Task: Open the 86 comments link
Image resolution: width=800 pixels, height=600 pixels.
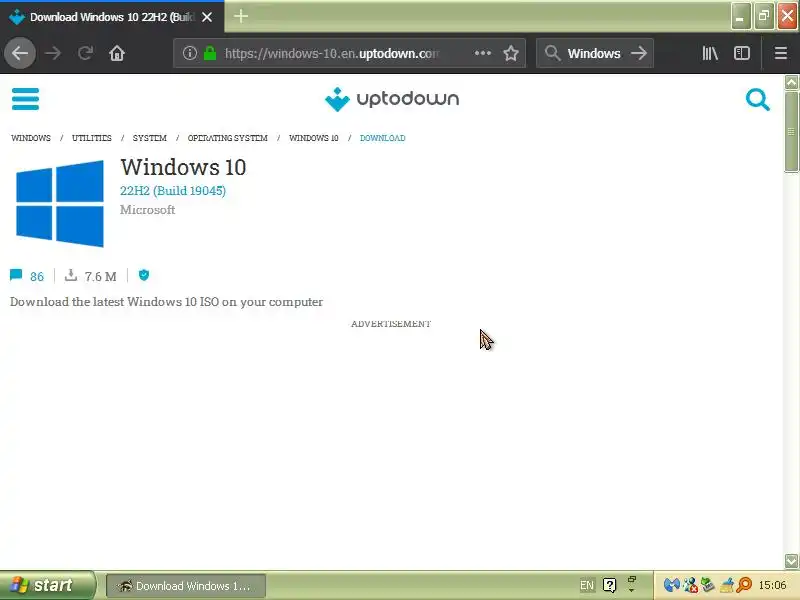Action: click(x=37, y=277)
